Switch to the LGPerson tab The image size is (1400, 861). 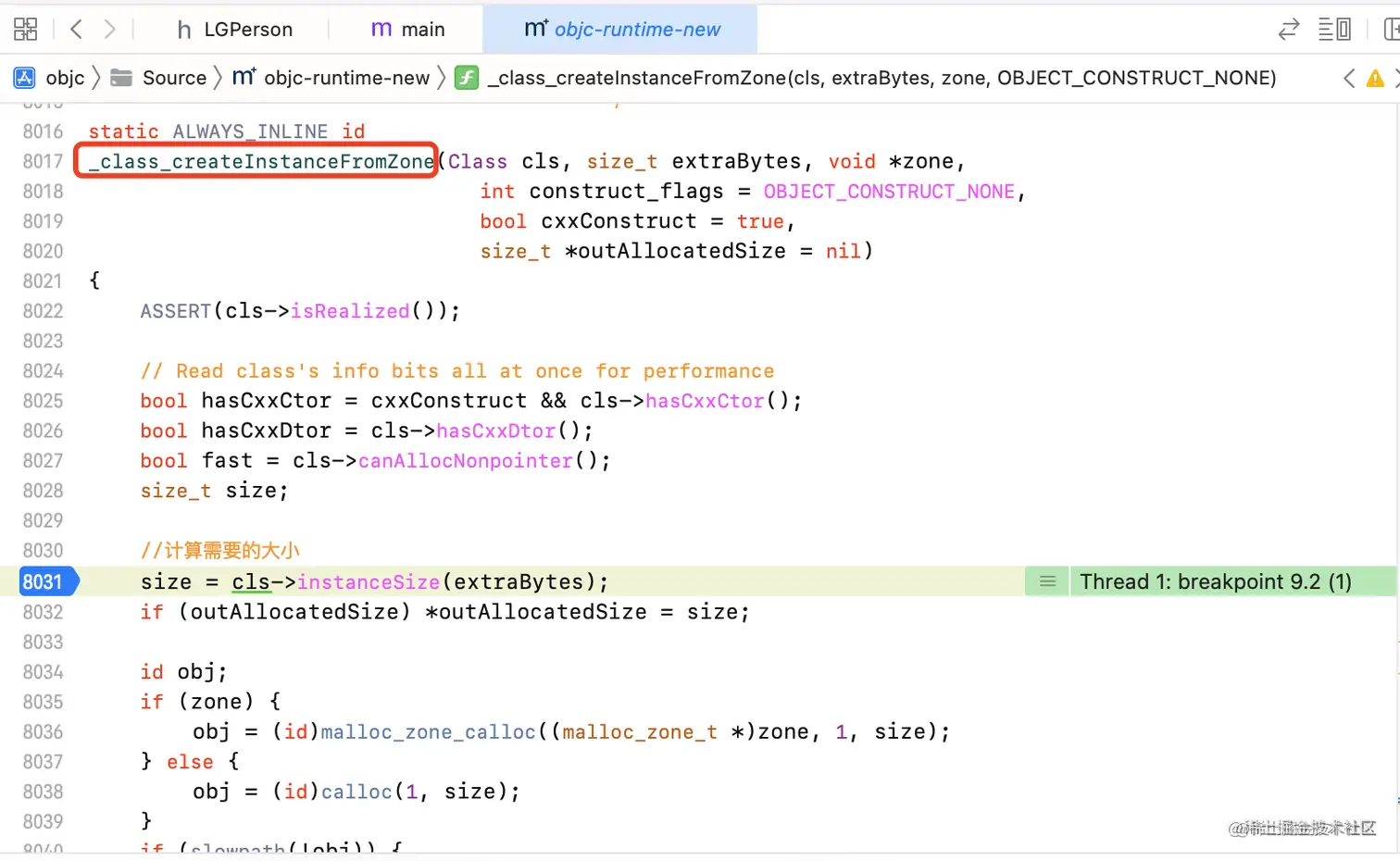[x=234, y=30]
